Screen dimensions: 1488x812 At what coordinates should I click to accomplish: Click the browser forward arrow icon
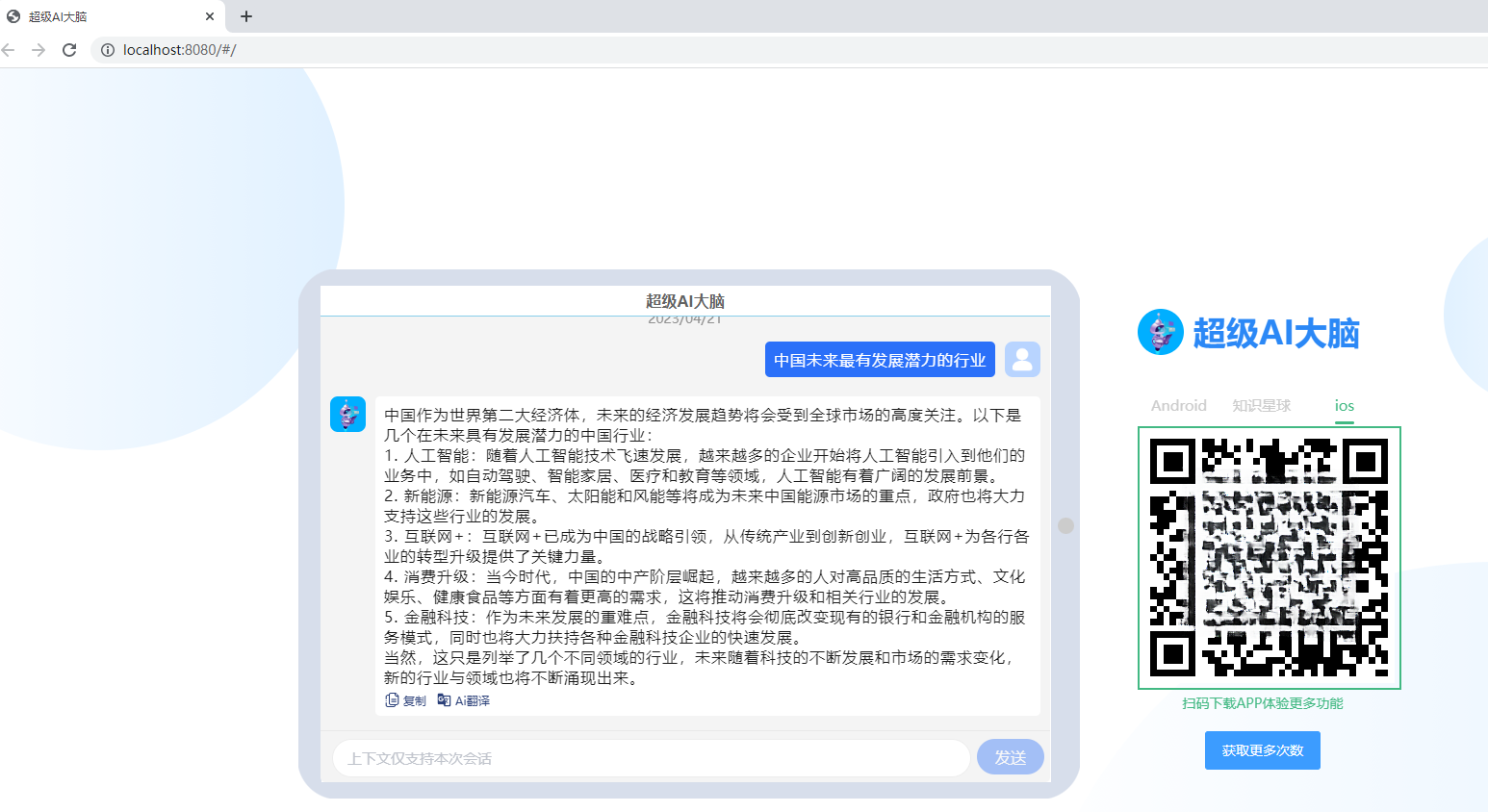point(38,50)
